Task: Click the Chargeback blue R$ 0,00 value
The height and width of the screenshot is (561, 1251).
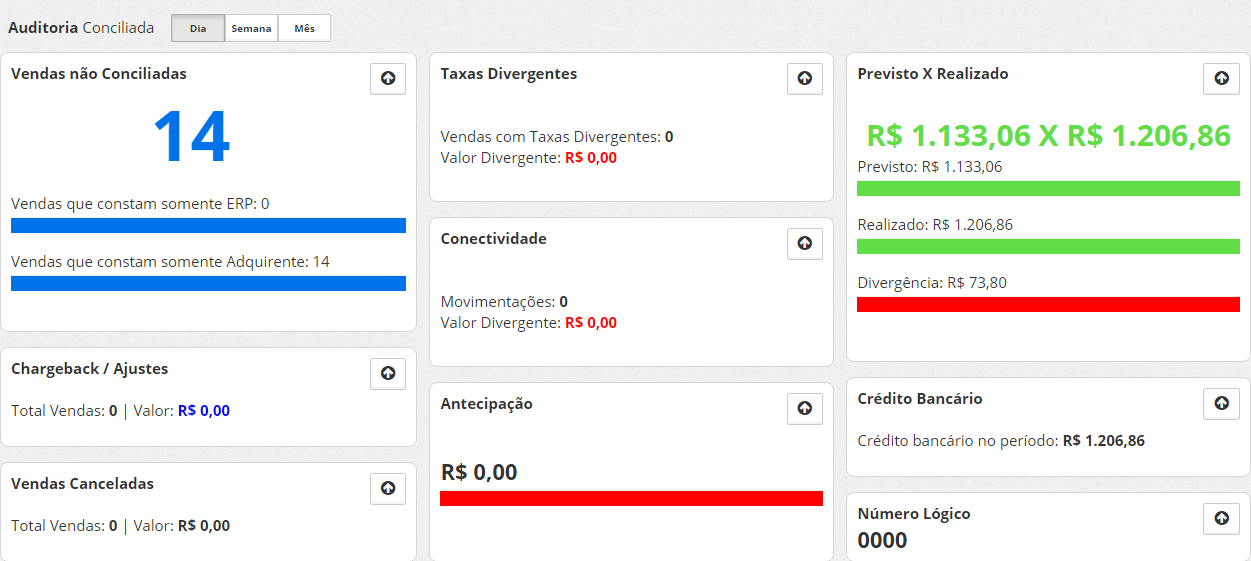Action: [x=204, y=411]
